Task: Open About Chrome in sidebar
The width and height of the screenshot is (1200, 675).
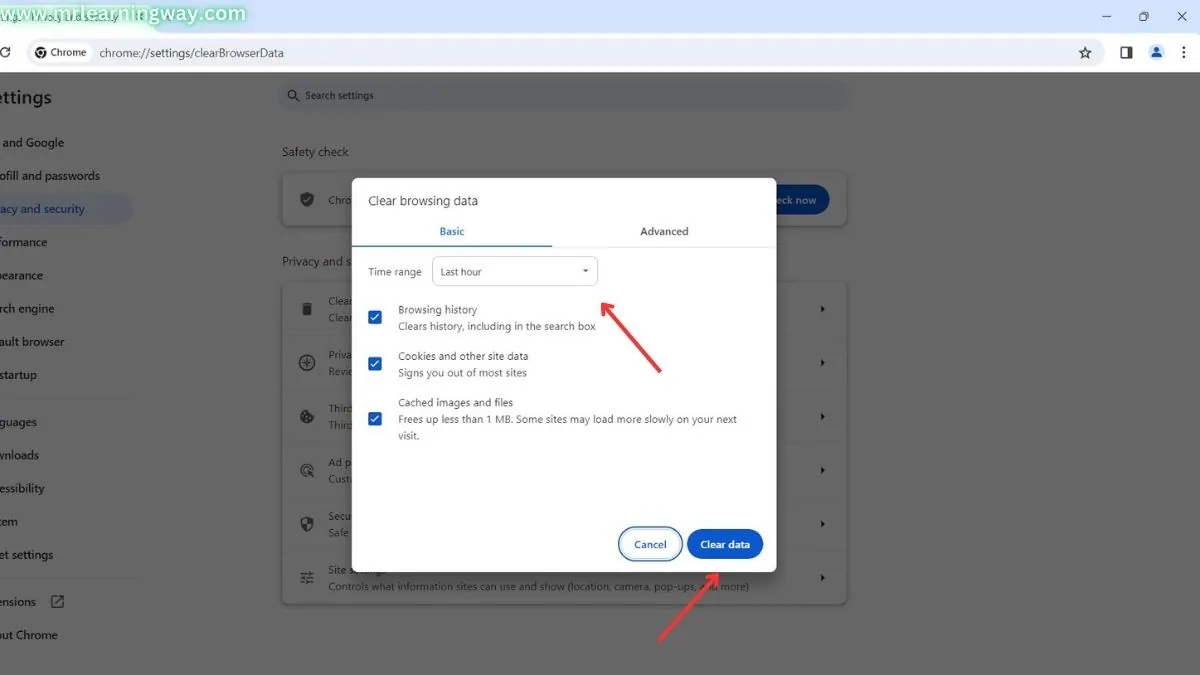Action: click(29, 635)
